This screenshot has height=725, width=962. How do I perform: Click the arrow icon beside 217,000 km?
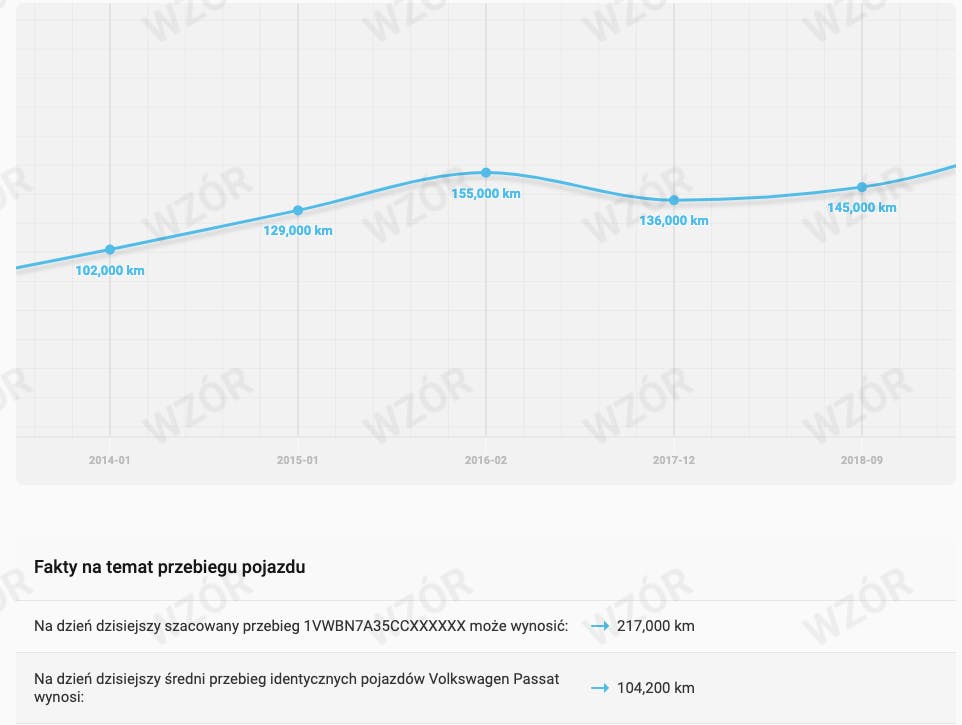pyautogui.click(x=599, y=626)
